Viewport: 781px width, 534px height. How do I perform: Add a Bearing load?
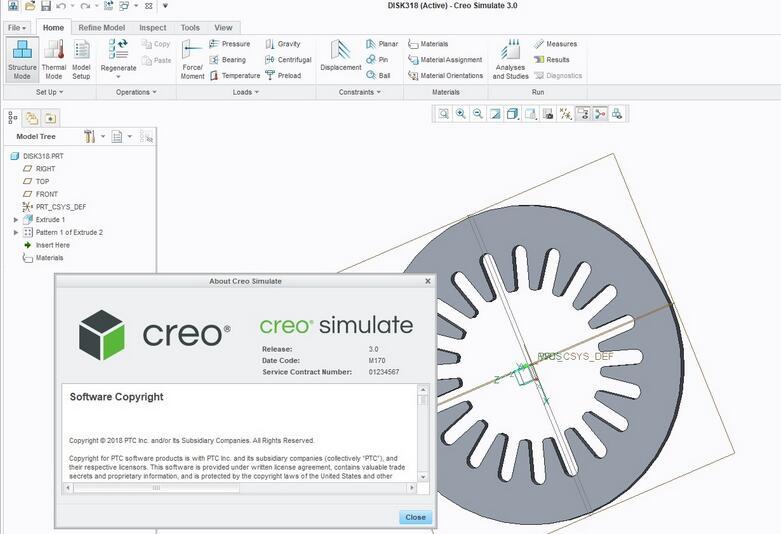pos(228,60)
